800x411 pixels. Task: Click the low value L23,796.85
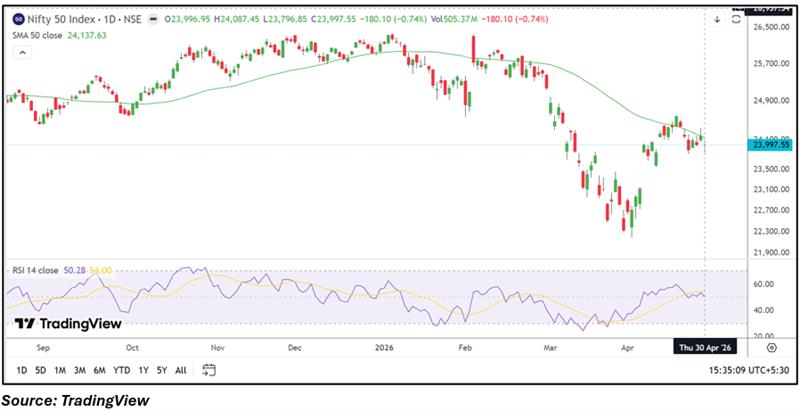click(x=285, y=19)
